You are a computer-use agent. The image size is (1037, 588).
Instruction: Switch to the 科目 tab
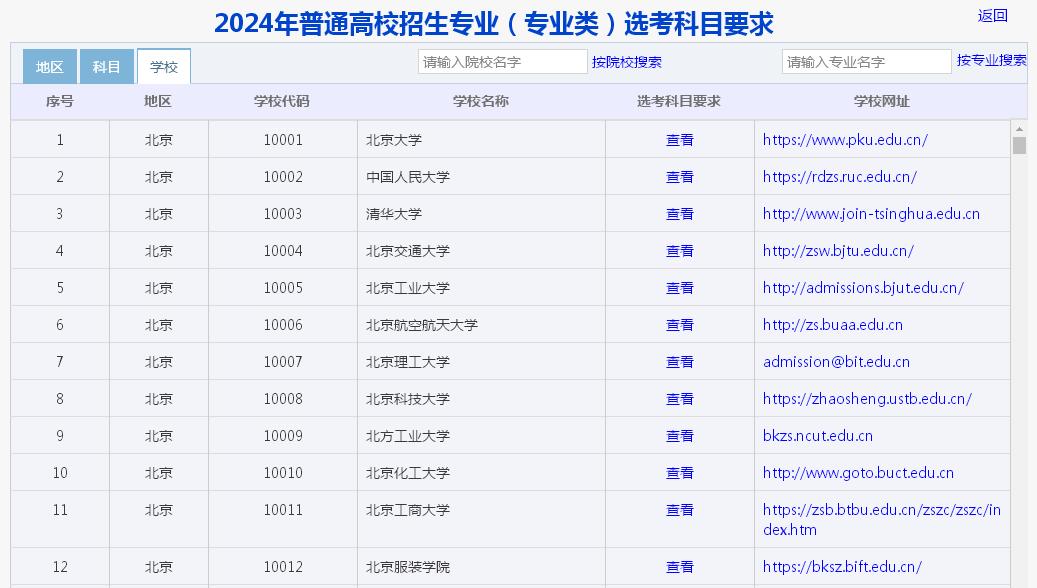[106, 67]
